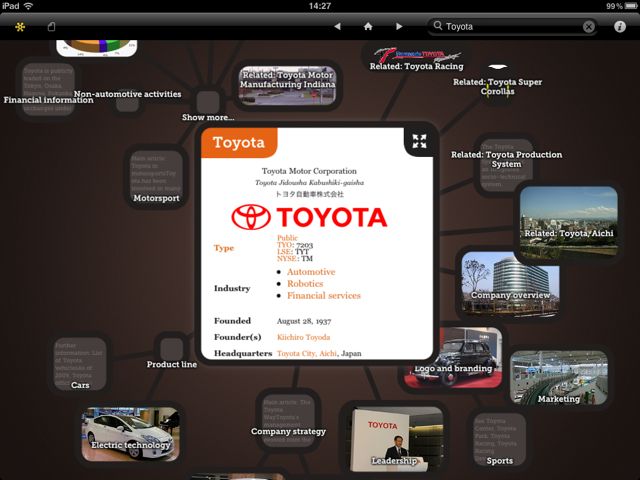Screen dimensions: 640x480
Task: Open Related: Toyota, Aichi thumbnail
Action: point(569,222)
